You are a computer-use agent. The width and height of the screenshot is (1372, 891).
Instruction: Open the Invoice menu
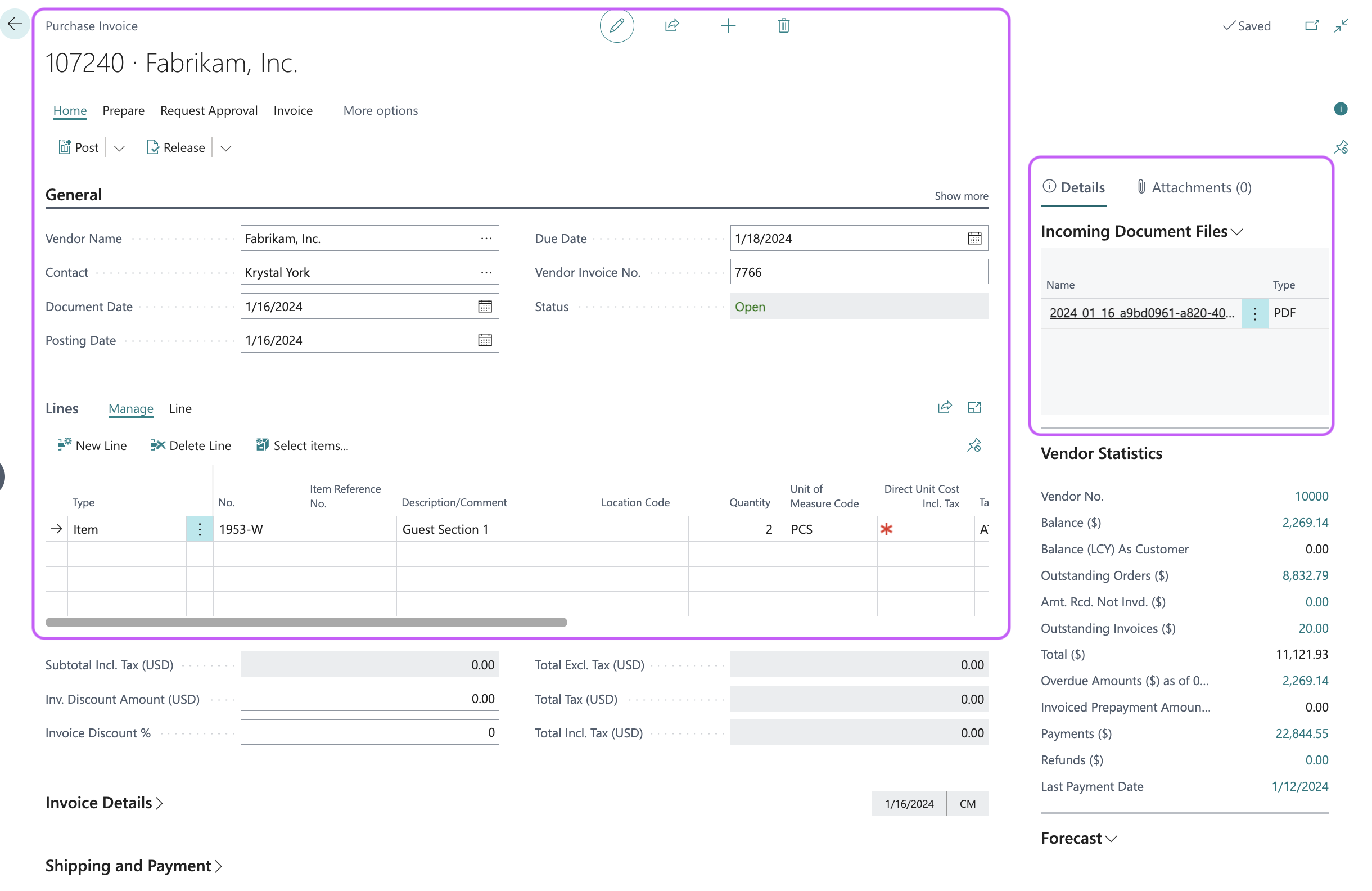[293, 110]
